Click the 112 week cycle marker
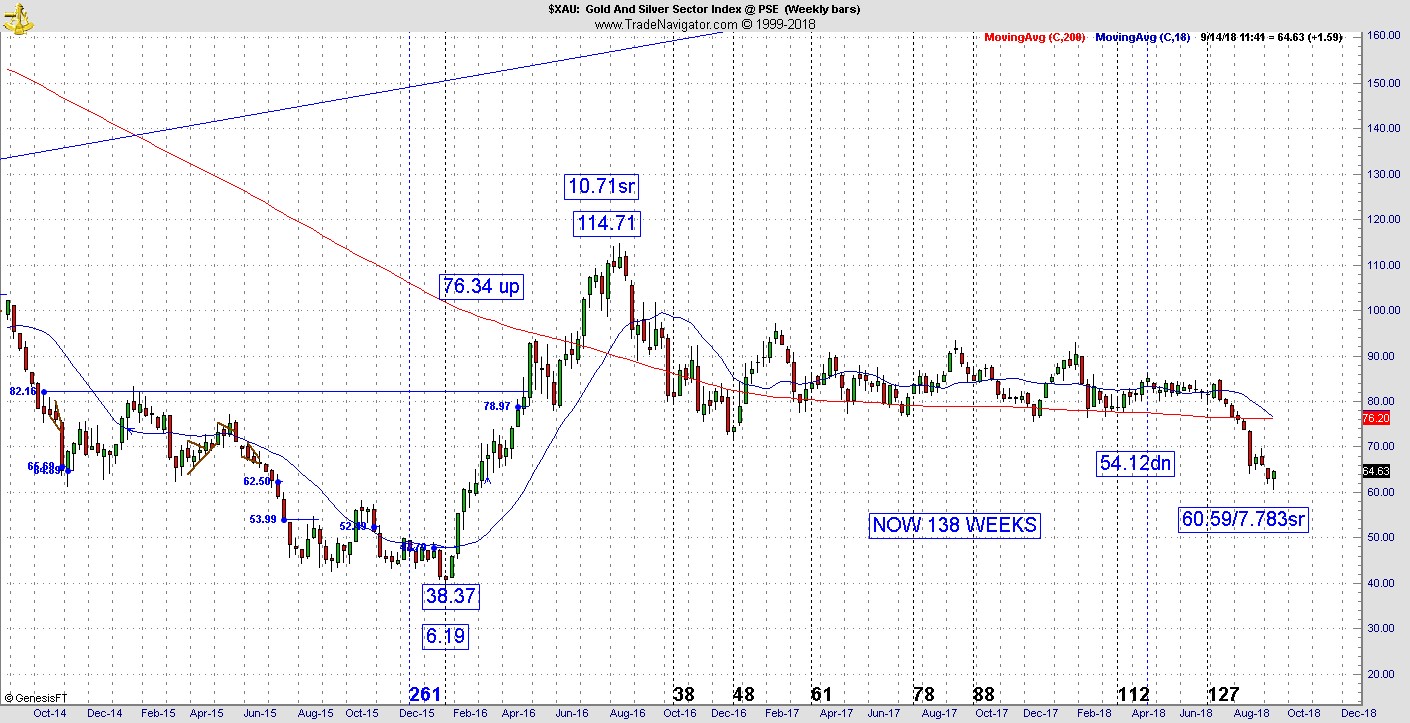 pos(1133,695)
